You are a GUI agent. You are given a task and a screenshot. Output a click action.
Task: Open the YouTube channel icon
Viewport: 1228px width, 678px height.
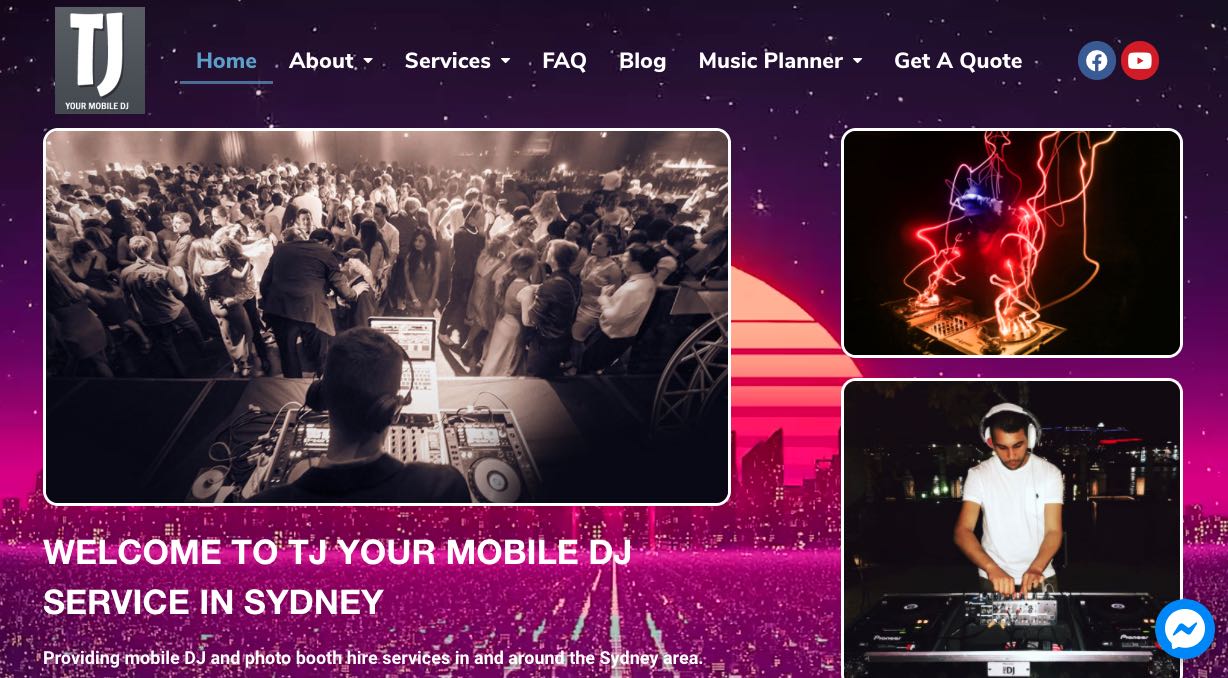click(x=1139, y=61)
